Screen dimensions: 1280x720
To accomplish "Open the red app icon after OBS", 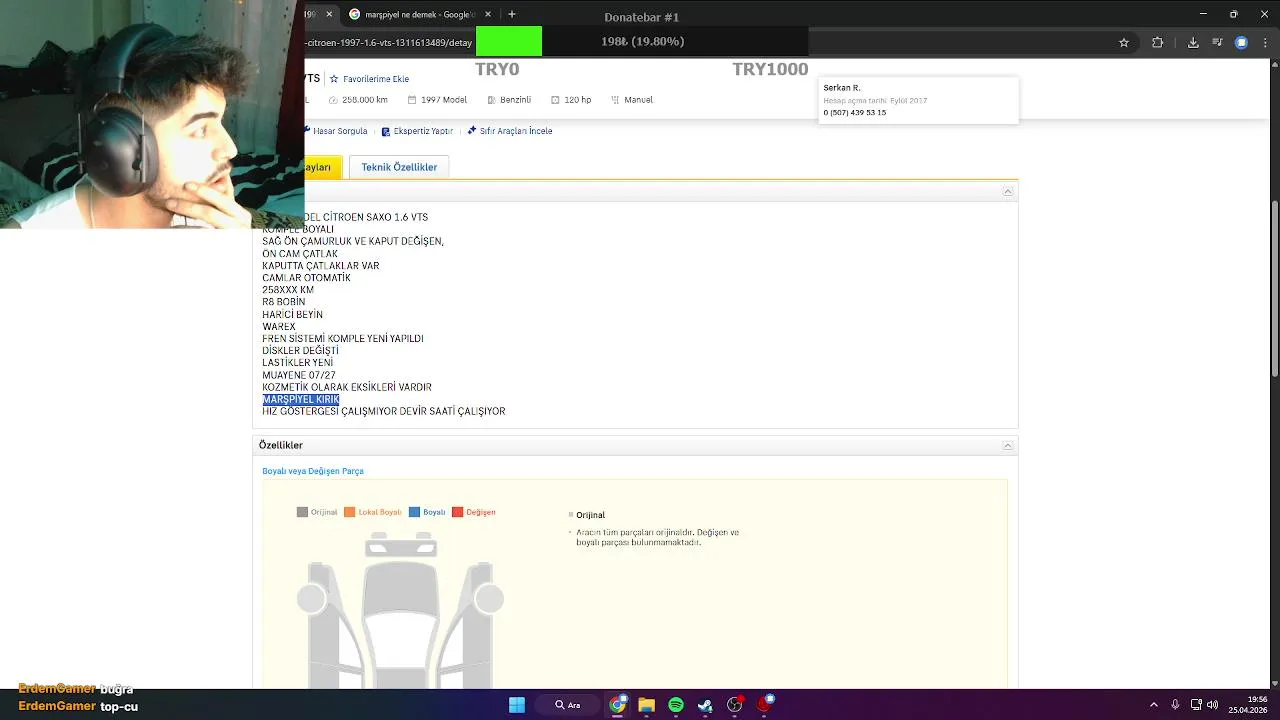I will coord(765,705).
